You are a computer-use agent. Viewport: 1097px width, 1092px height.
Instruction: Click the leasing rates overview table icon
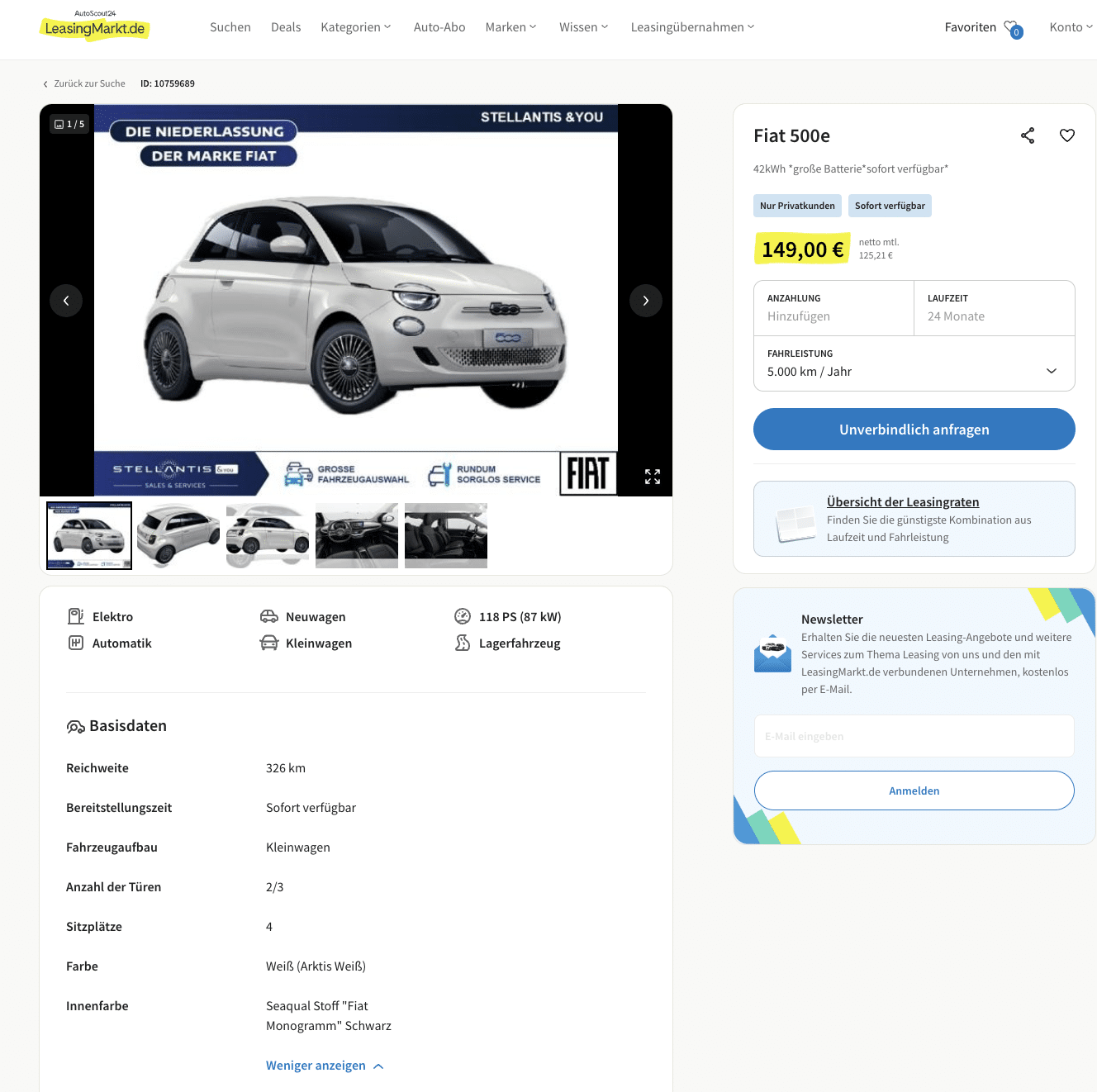tap(795, 523)
